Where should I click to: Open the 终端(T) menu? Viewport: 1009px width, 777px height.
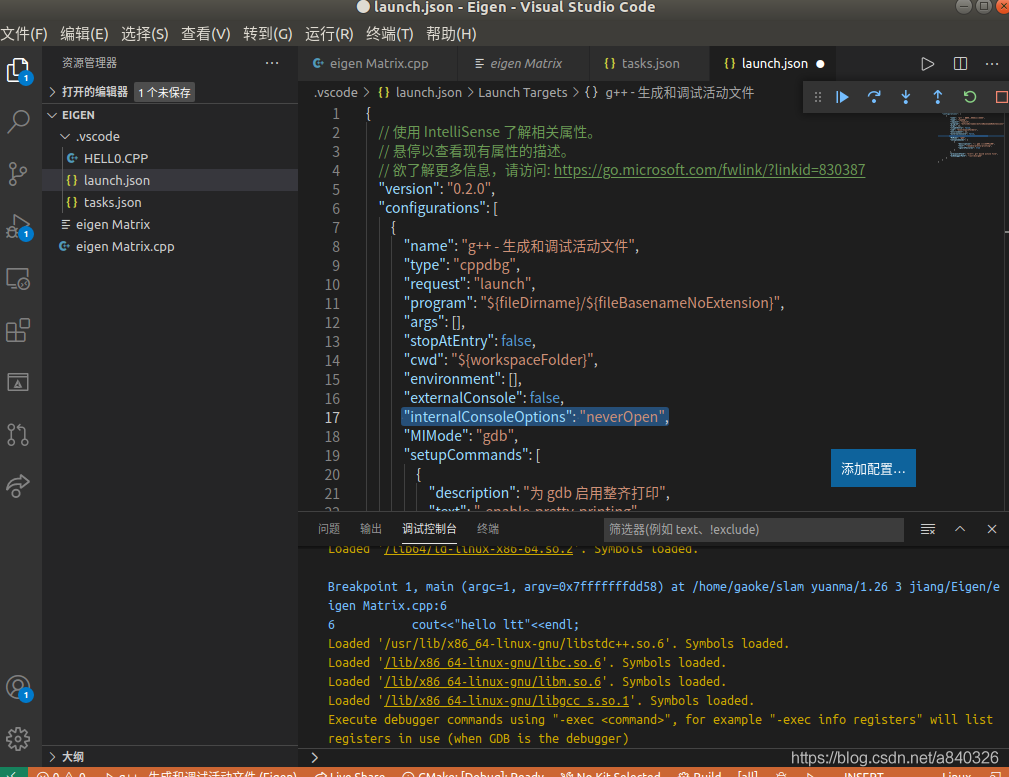389,34
